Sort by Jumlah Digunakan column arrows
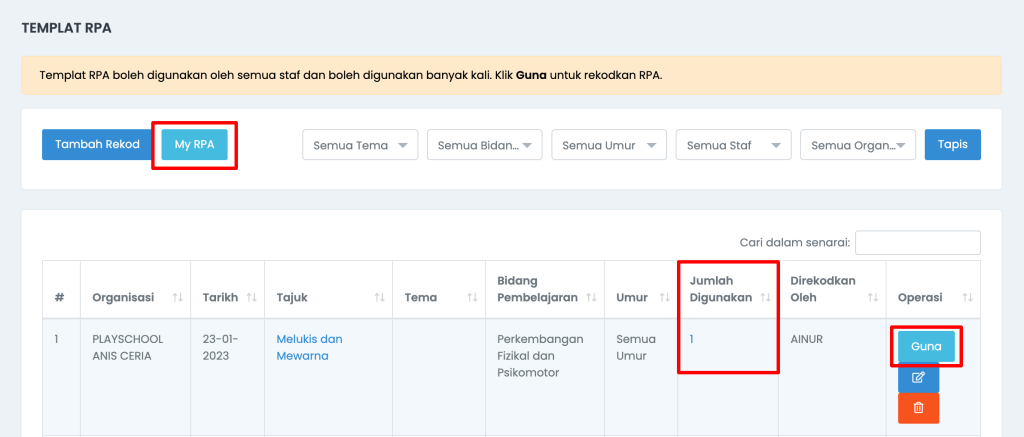The image size is (1024, 437). pyautogui.click(x=766, y=297)
